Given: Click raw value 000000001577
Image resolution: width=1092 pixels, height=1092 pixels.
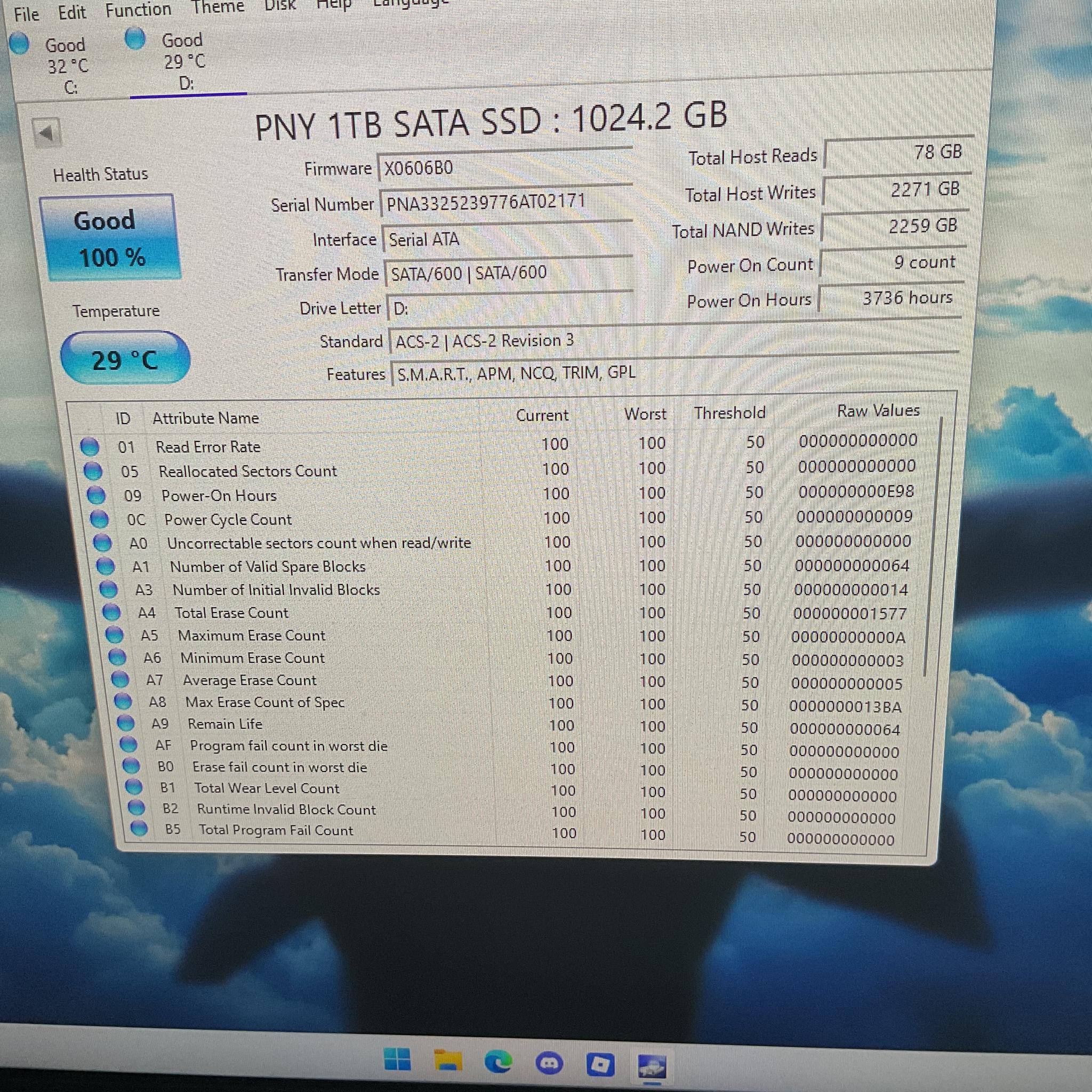Looking at the screenshot, I should point(850,613).
